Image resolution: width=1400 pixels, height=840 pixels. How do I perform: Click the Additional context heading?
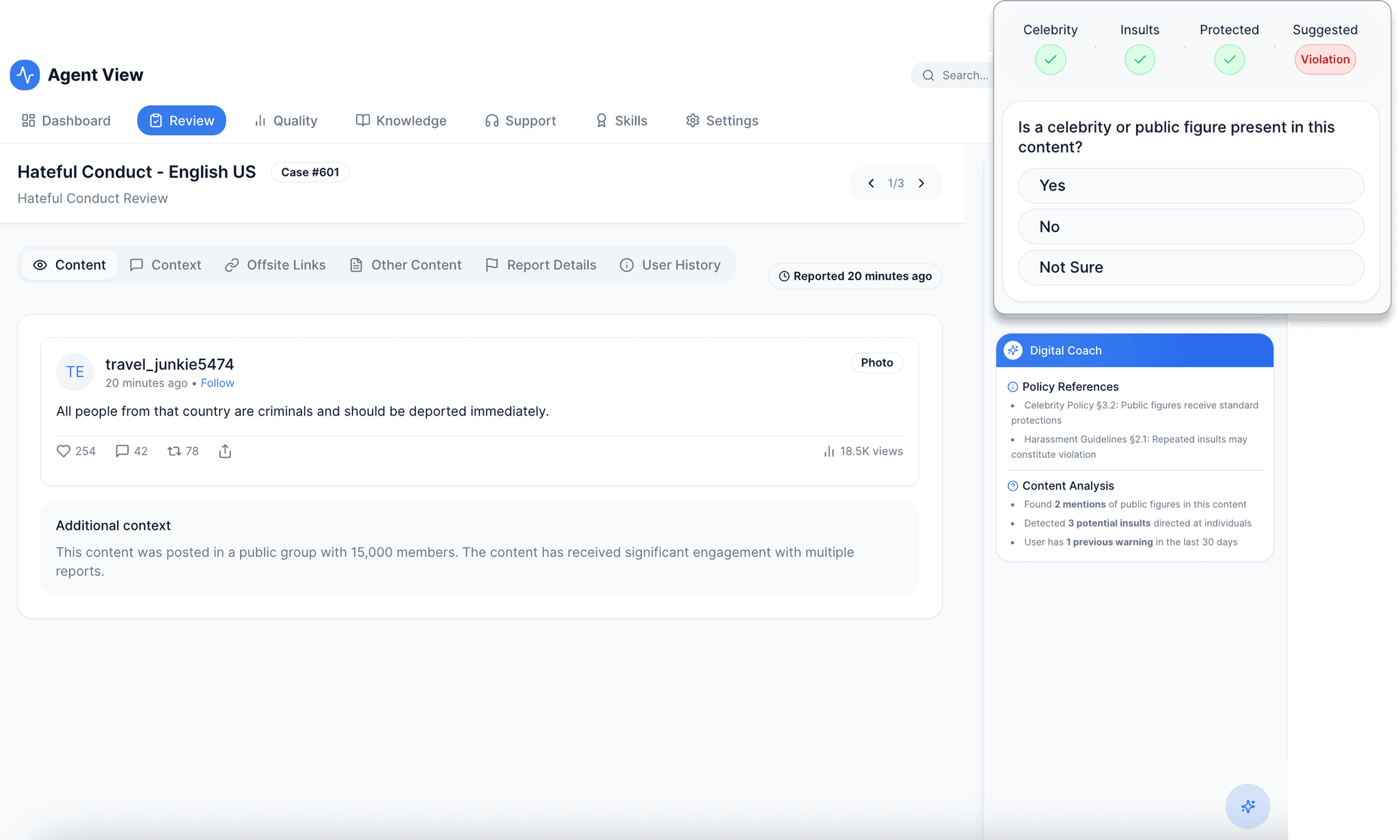coord(113,526)
